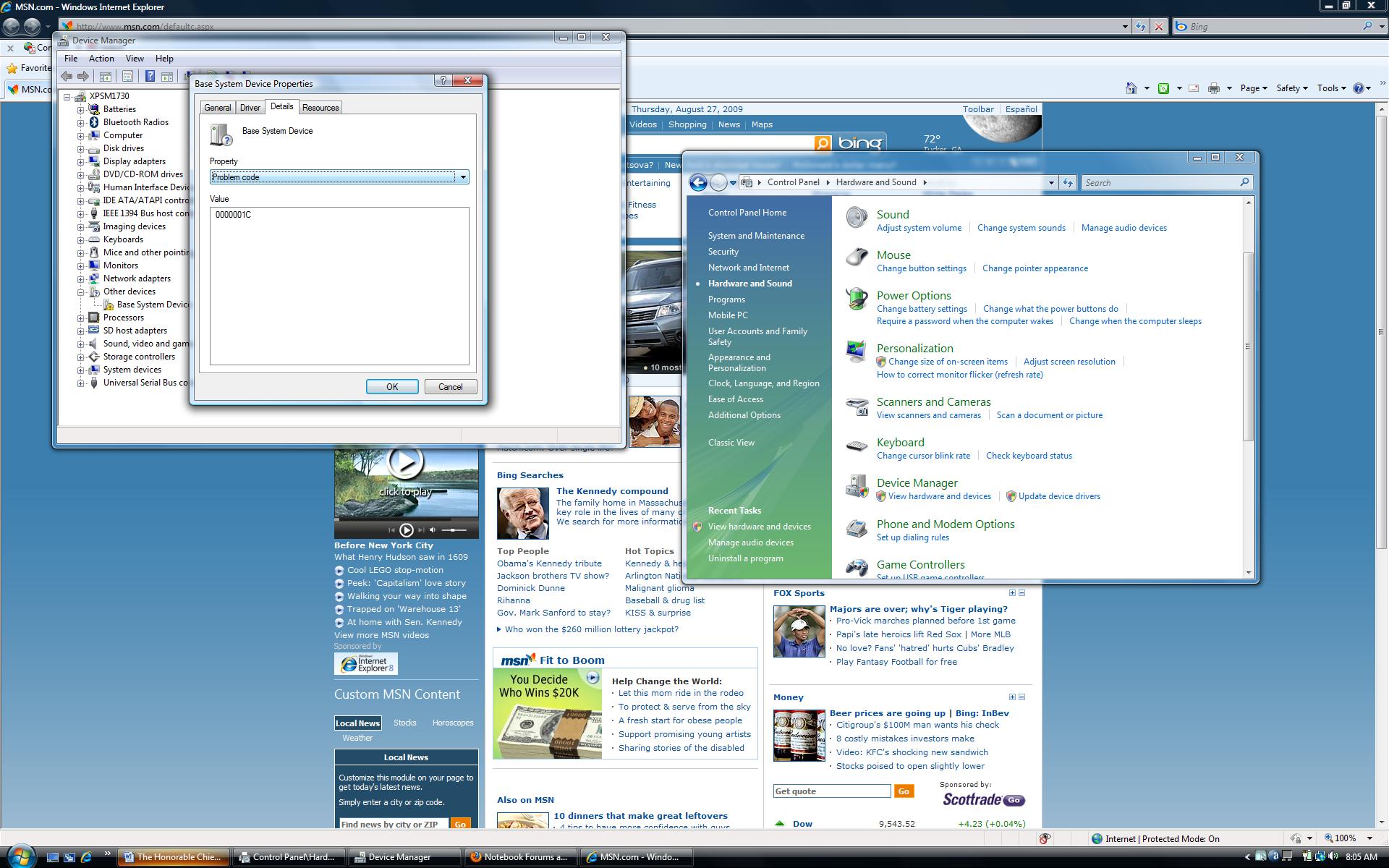This screenshot has width=1389, height=868.
Task: Click the Windows Start orb
Action: click(x=20, y=856)
